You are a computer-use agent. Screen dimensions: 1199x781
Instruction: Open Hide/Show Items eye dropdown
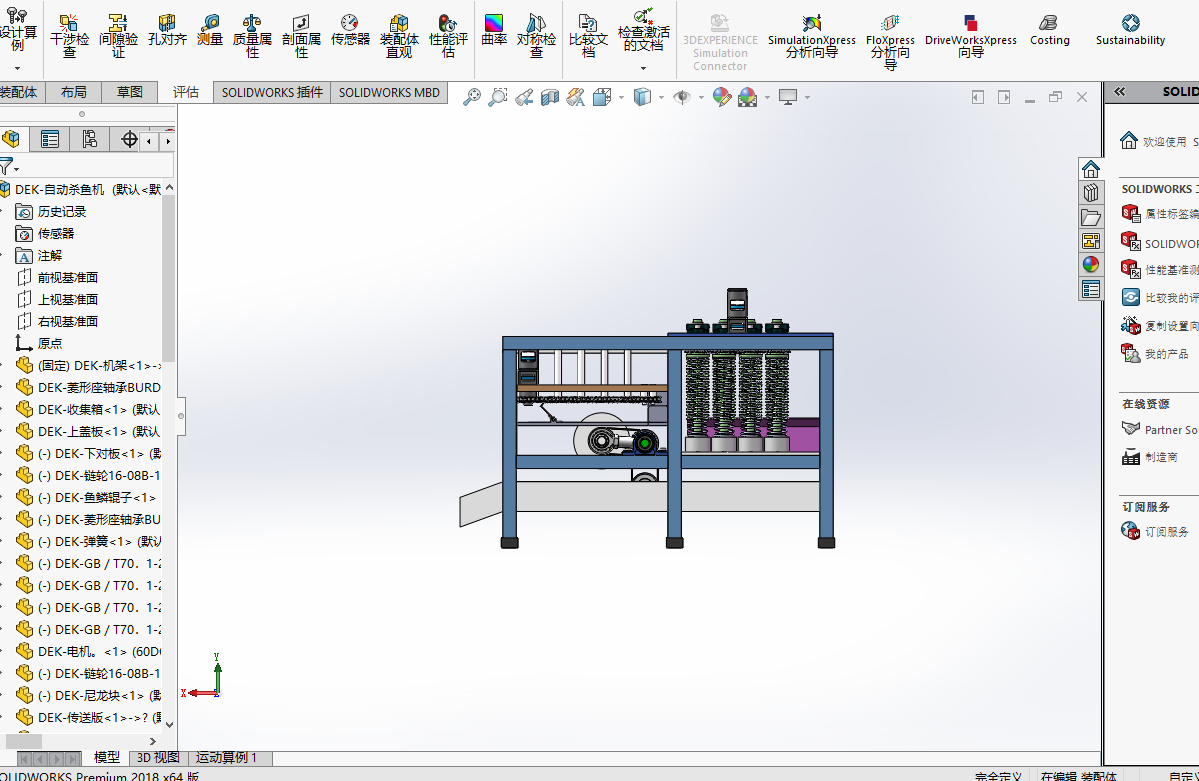pos(700,98)
